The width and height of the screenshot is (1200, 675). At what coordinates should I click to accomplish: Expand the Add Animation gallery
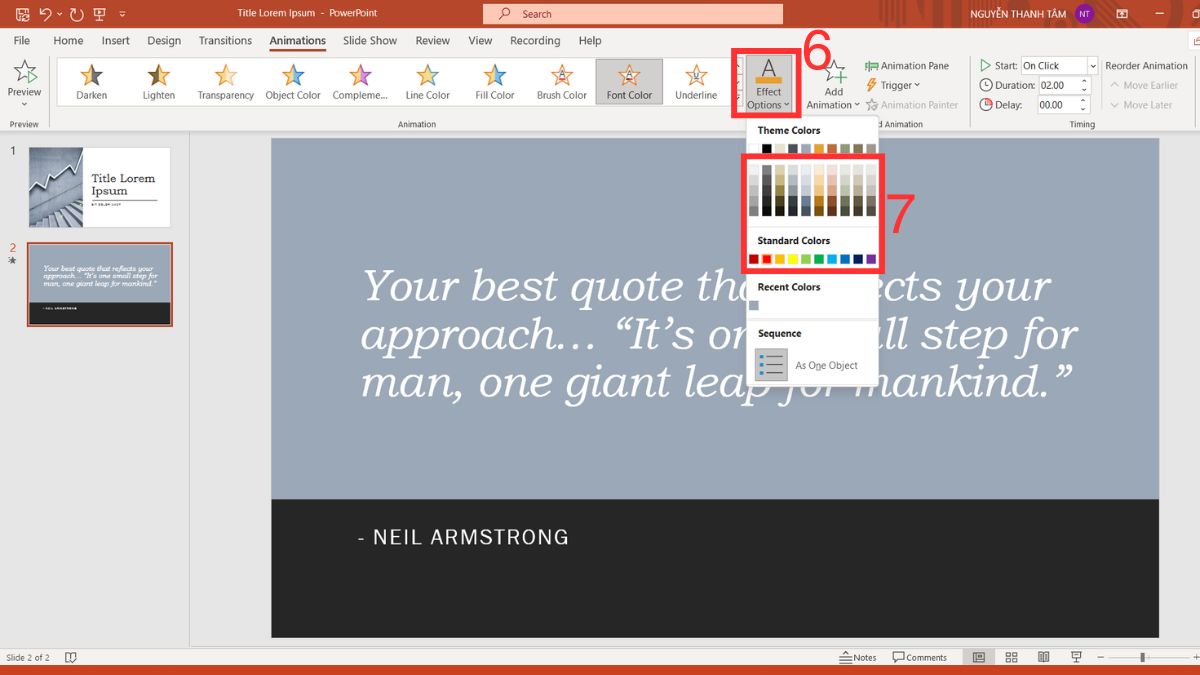click(x=833, y=85)
